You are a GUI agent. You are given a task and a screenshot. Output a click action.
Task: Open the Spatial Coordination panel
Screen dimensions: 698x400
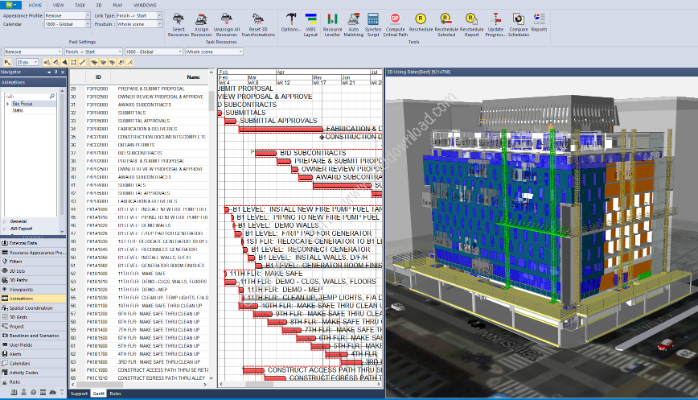pyautogui.click(x=33, y=308)
